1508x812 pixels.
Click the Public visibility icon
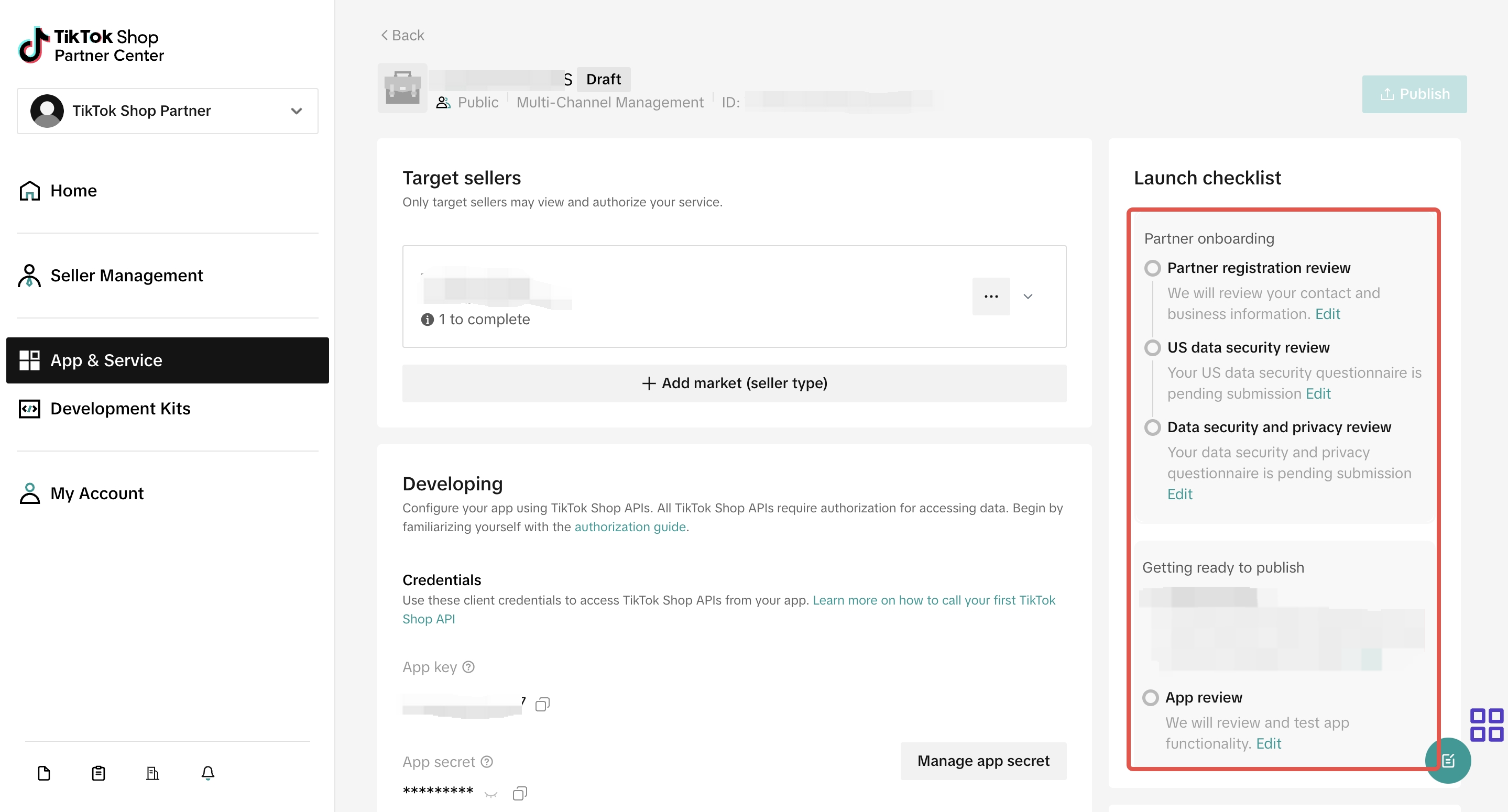click(x=443, y=103)
